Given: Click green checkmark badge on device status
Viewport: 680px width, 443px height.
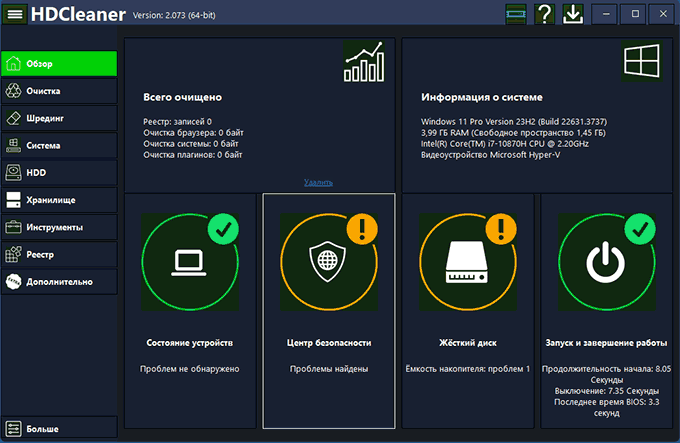Looking at the screenshot, I should click(x=223, y=229).
